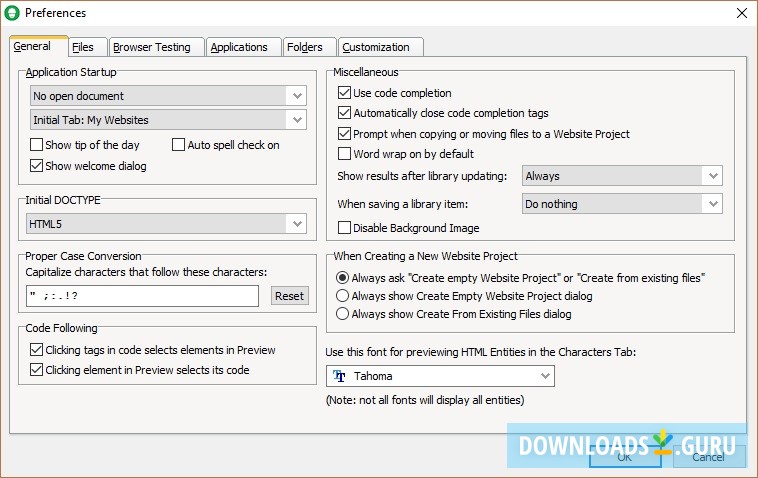The image size is (758, 478).
Task: Open the Initial Tab: My Websites dropdown
Action: click(168, 120)
